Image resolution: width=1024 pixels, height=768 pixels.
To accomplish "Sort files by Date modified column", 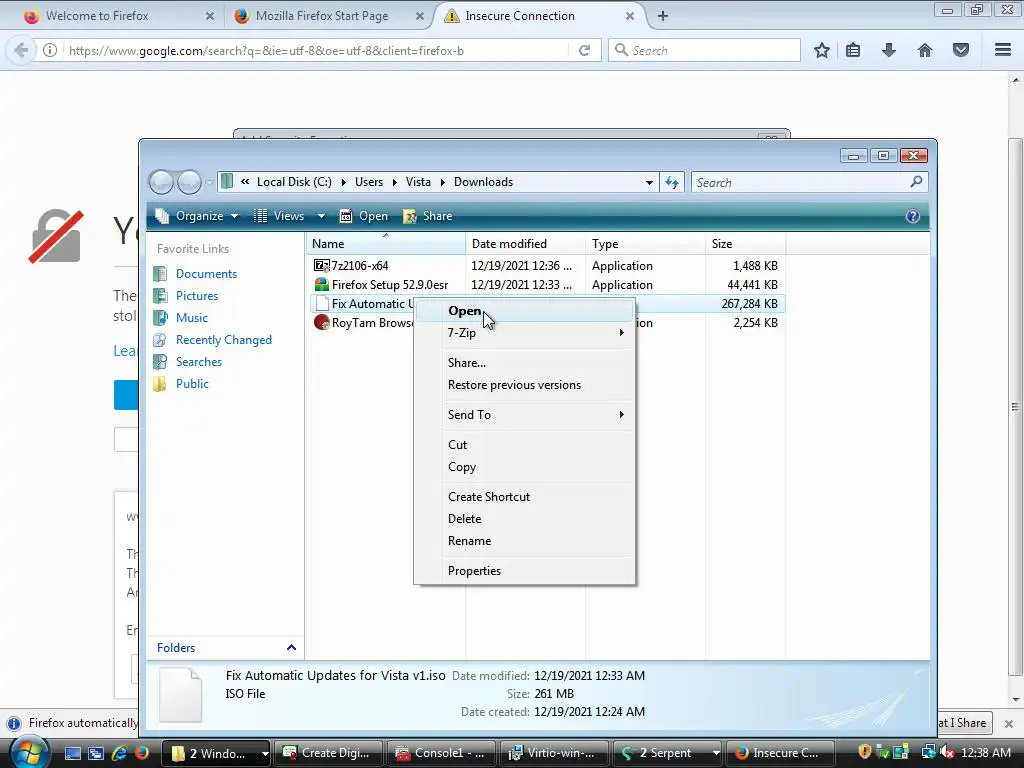I will pyautogui.click(x=525, y=244).
